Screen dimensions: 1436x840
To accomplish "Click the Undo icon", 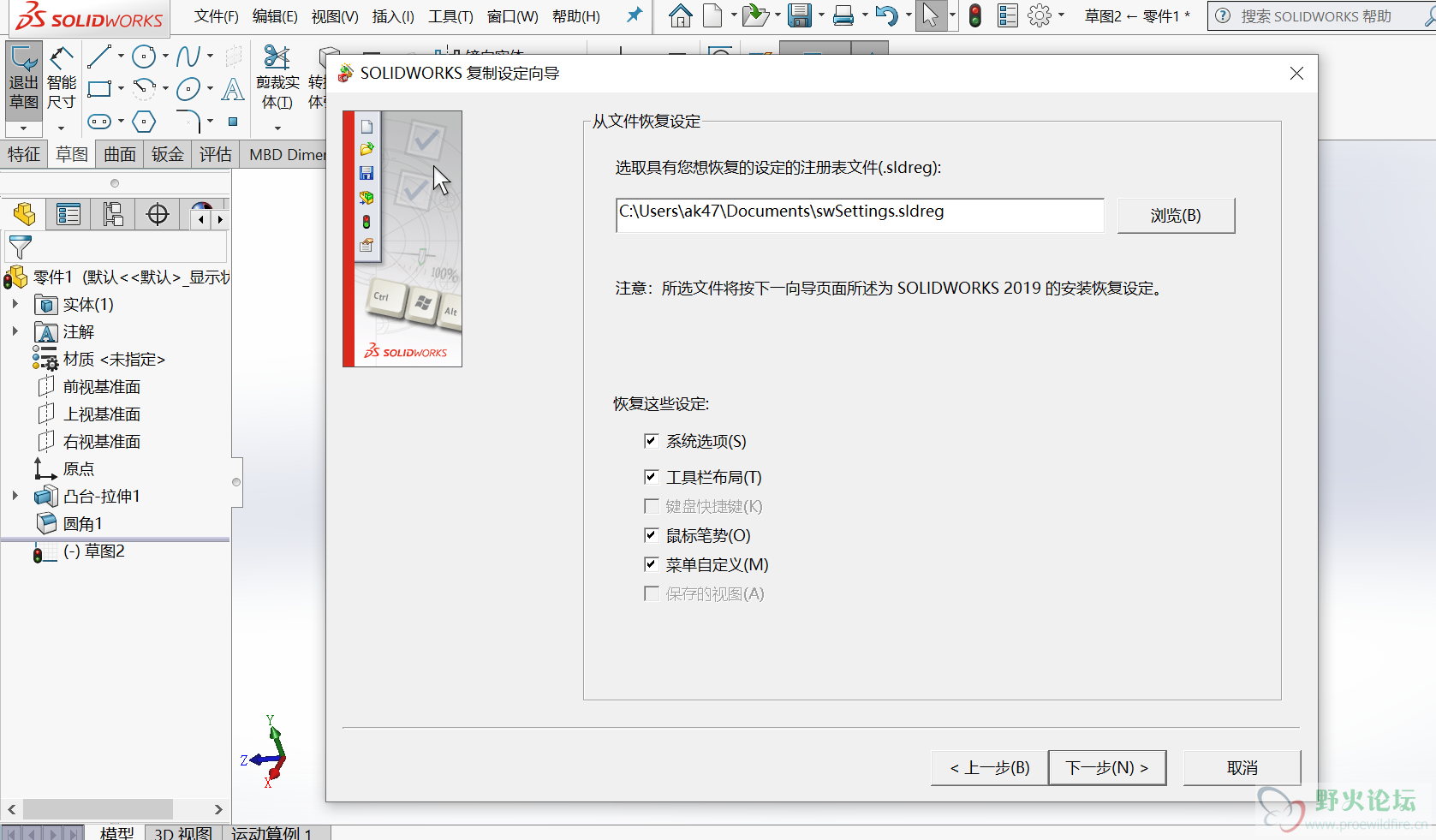I will pyautogui.click(x=887, y=15).
